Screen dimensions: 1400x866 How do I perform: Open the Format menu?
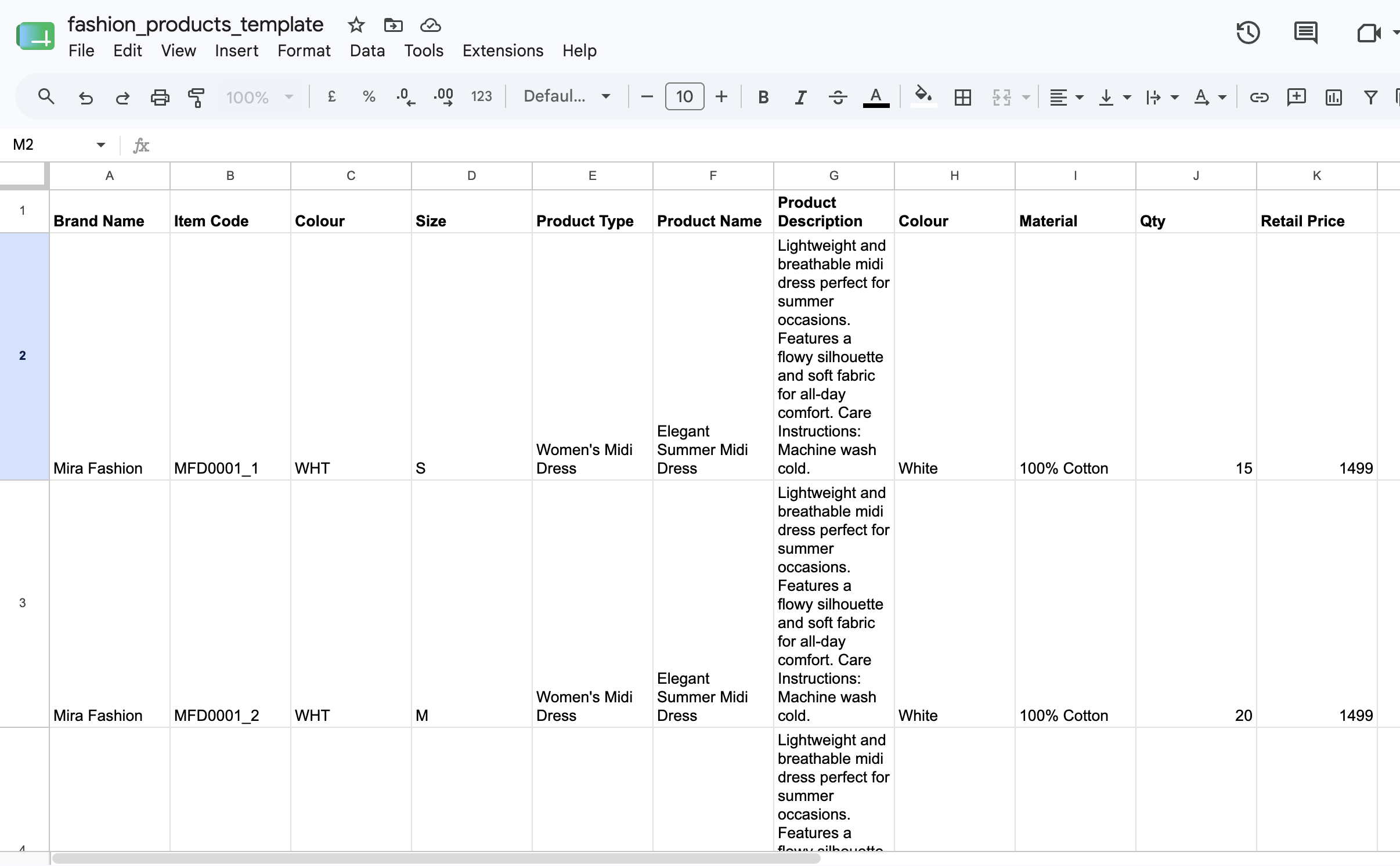304,51
